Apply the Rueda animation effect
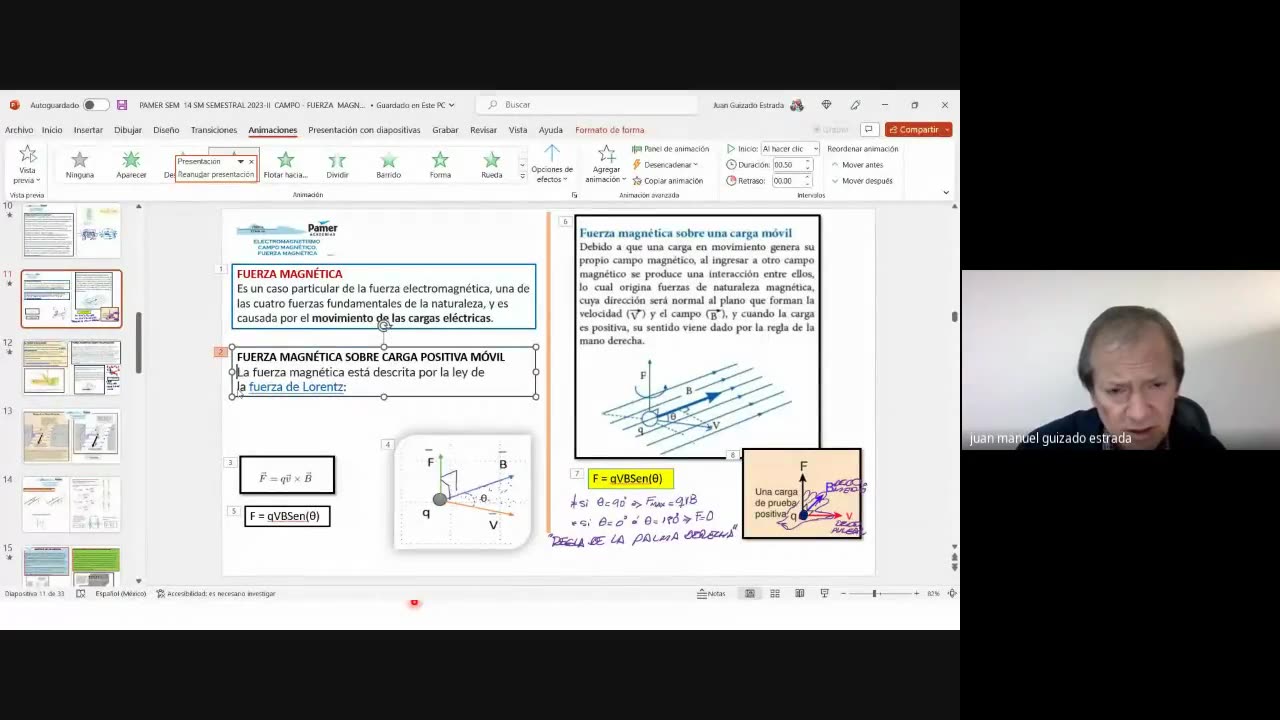This screenshot has width=1280, height=720. [492, 165]
